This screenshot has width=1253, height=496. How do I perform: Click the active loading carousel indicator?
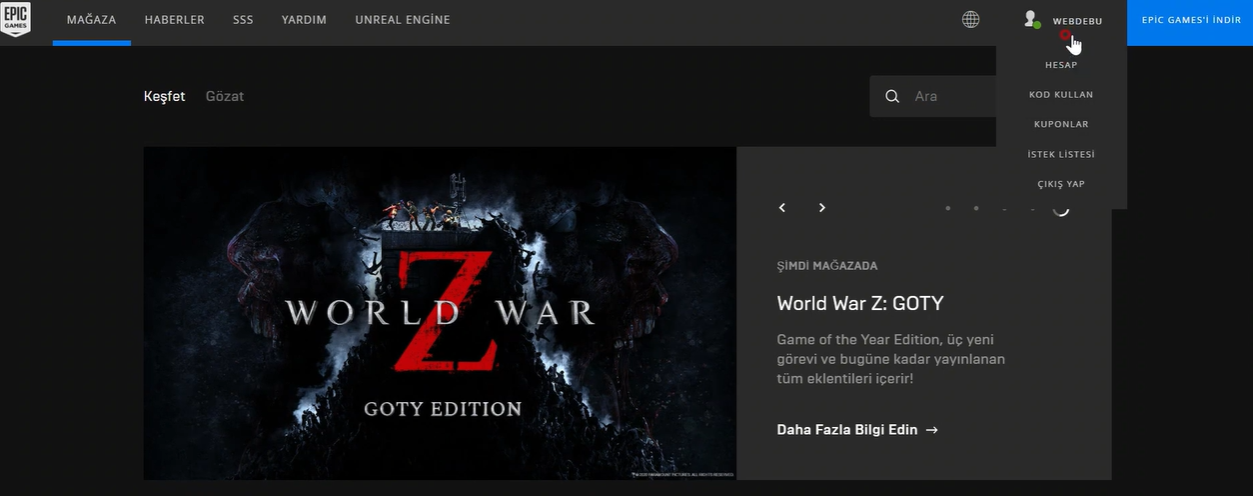(1061, 208)
